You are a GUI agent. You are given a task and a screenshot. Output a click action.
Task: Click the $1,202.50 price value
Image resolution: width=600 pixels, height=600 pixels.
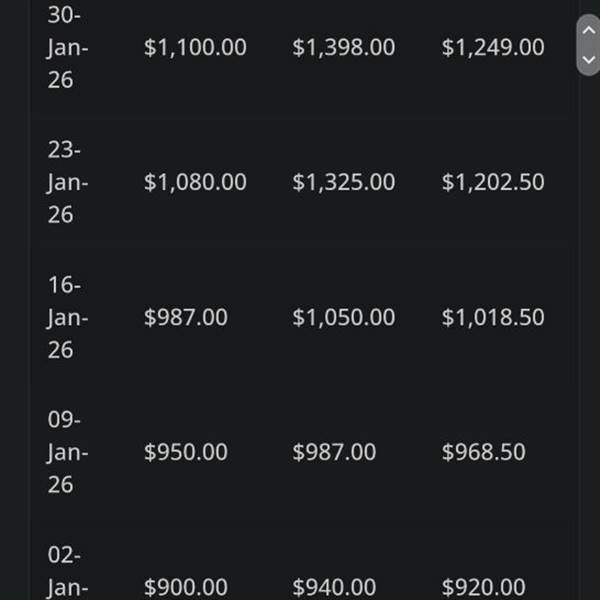[x=493, y=182]
